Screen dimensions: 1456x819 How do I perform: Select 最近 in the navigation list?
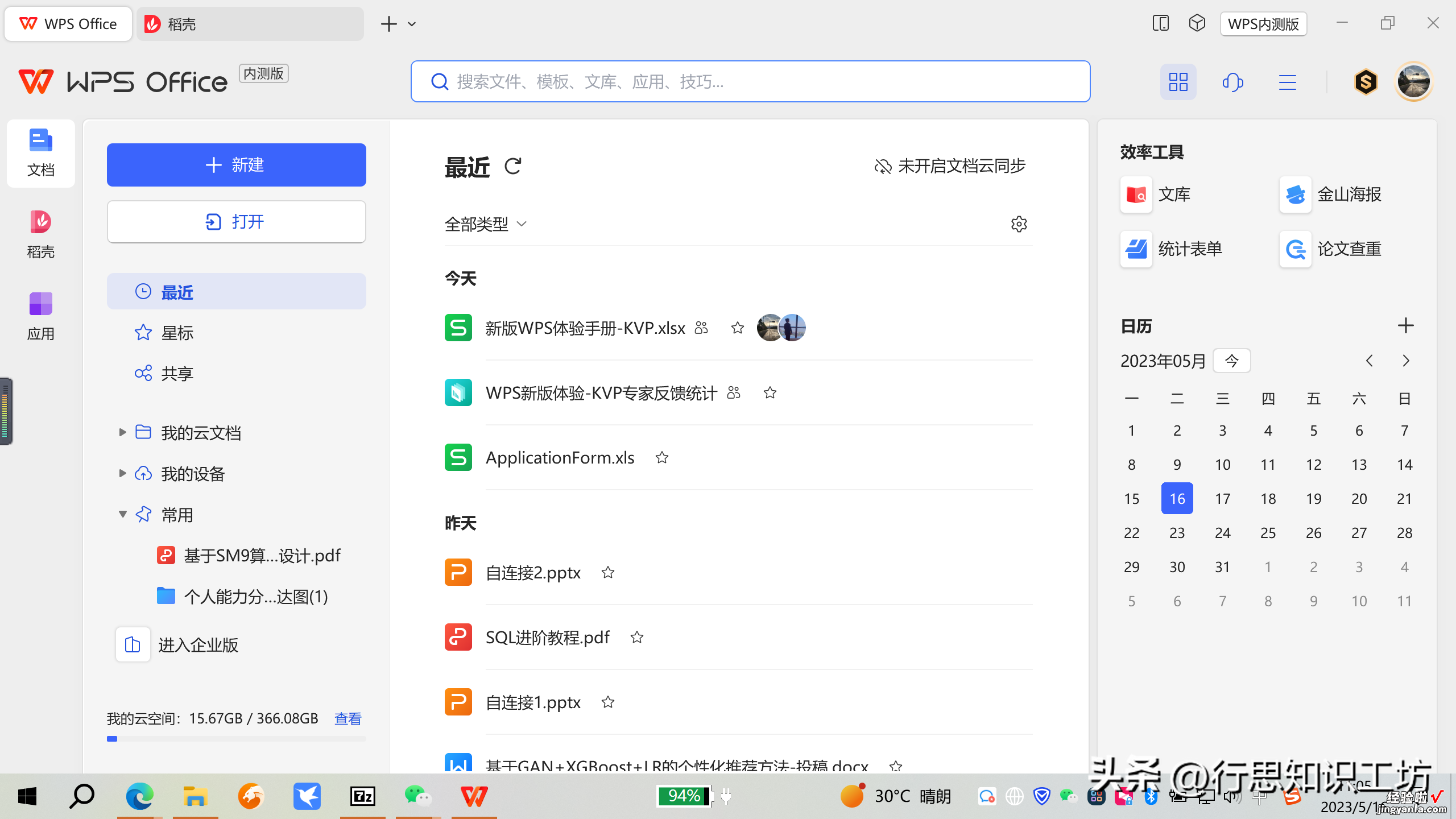[237, 292]
